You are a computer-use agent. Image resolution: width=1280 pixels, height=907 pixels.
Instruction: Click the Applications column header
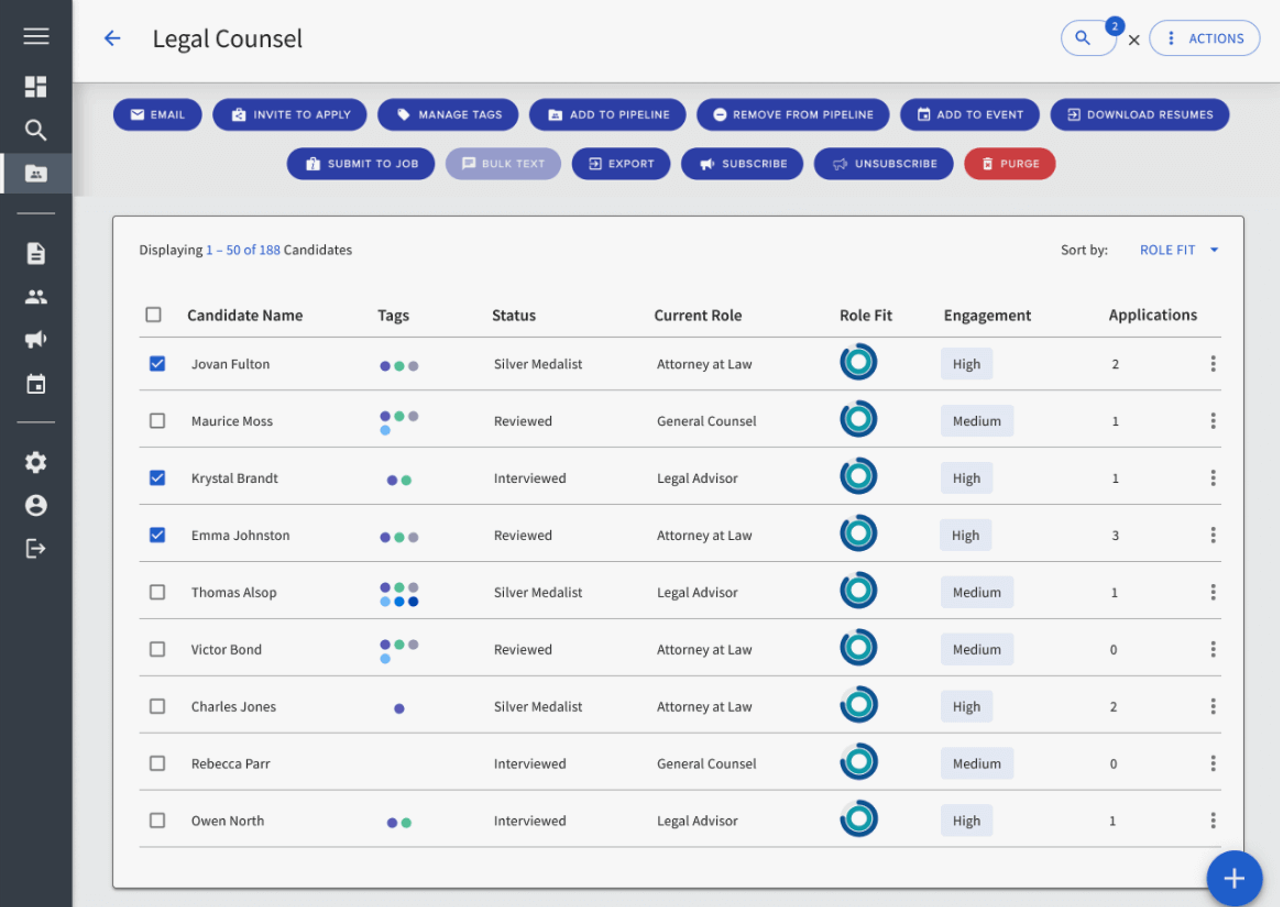[1153, 315]
